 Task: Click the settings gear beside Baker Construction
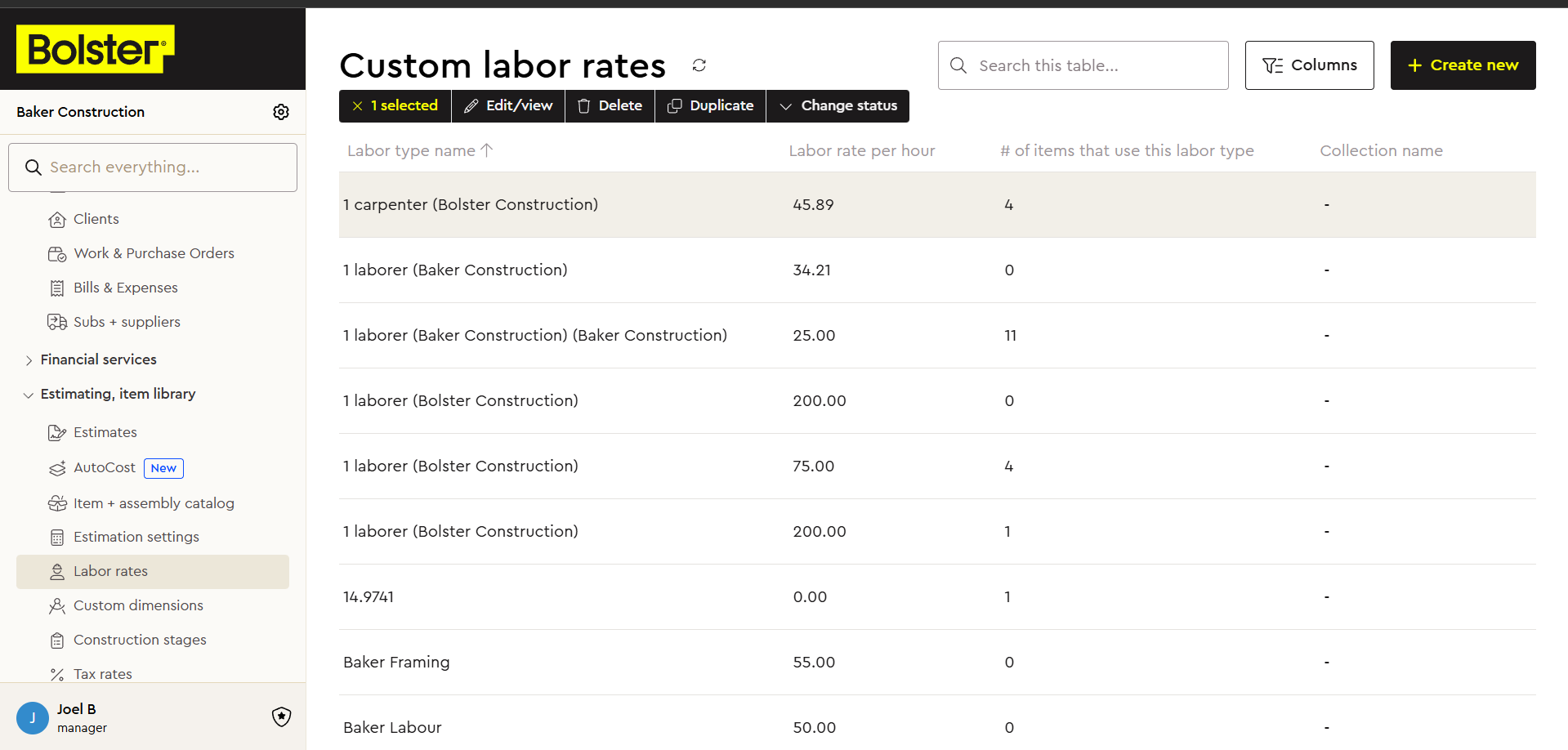pyautogui.click(x=281, y=112)
